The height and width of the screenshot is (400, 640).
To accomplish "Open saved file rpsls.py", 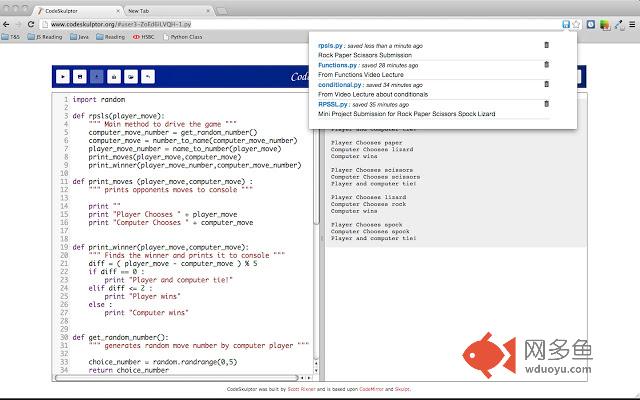I will (330, 45).
